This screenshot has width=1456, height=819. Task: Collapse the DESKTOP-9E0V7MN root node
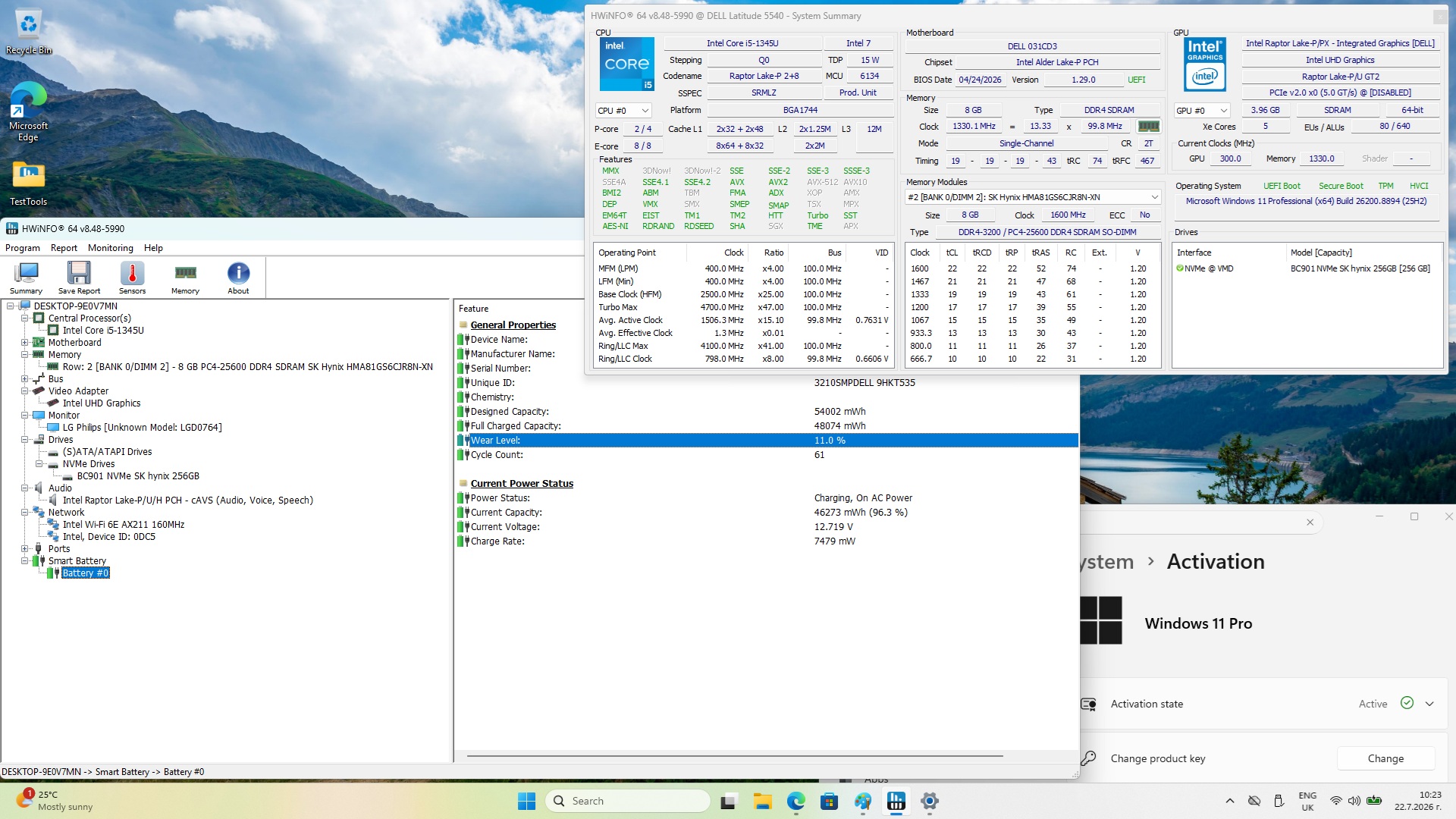[x=11, y=306]
